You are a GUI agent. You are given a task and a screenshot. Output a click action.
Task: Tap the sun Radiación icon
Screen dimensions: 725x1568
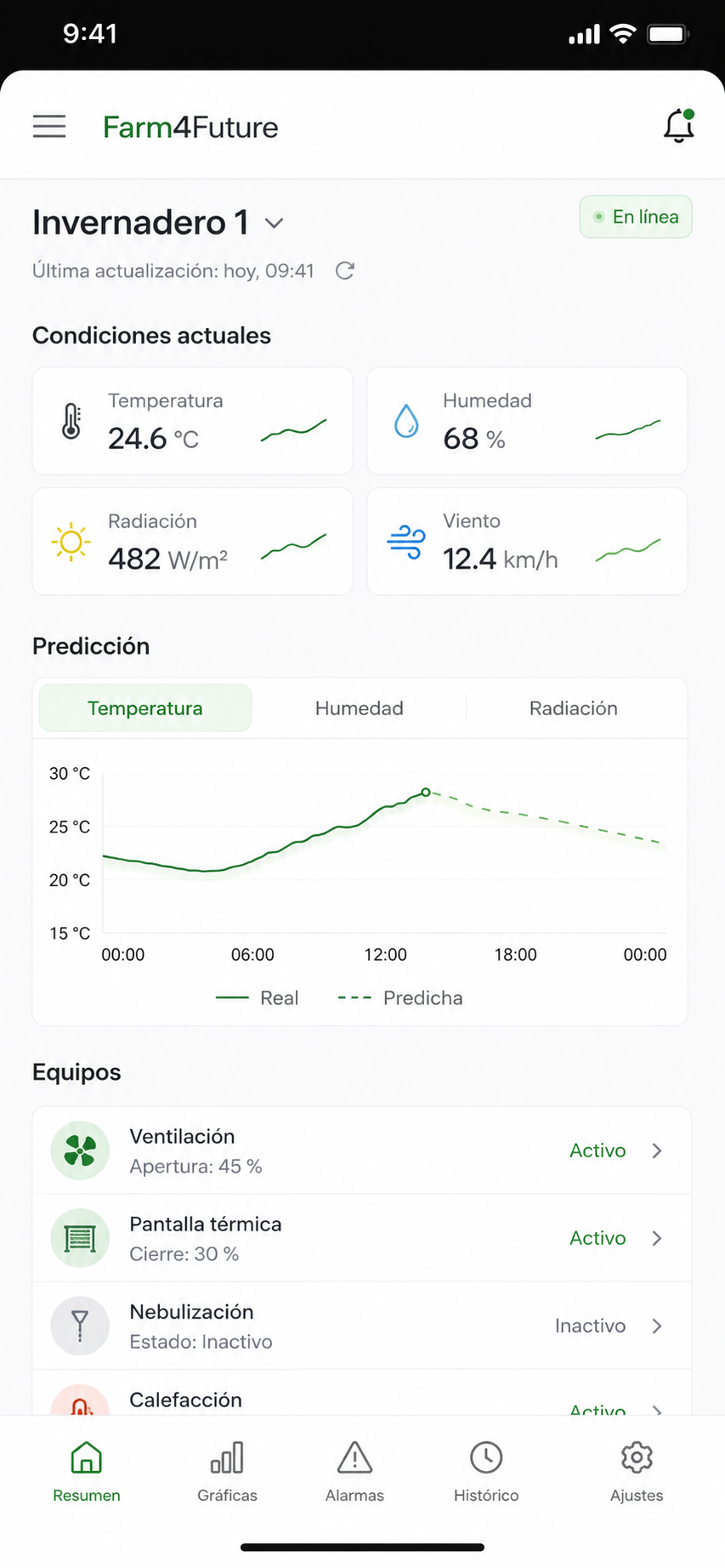tap(71, 542)
